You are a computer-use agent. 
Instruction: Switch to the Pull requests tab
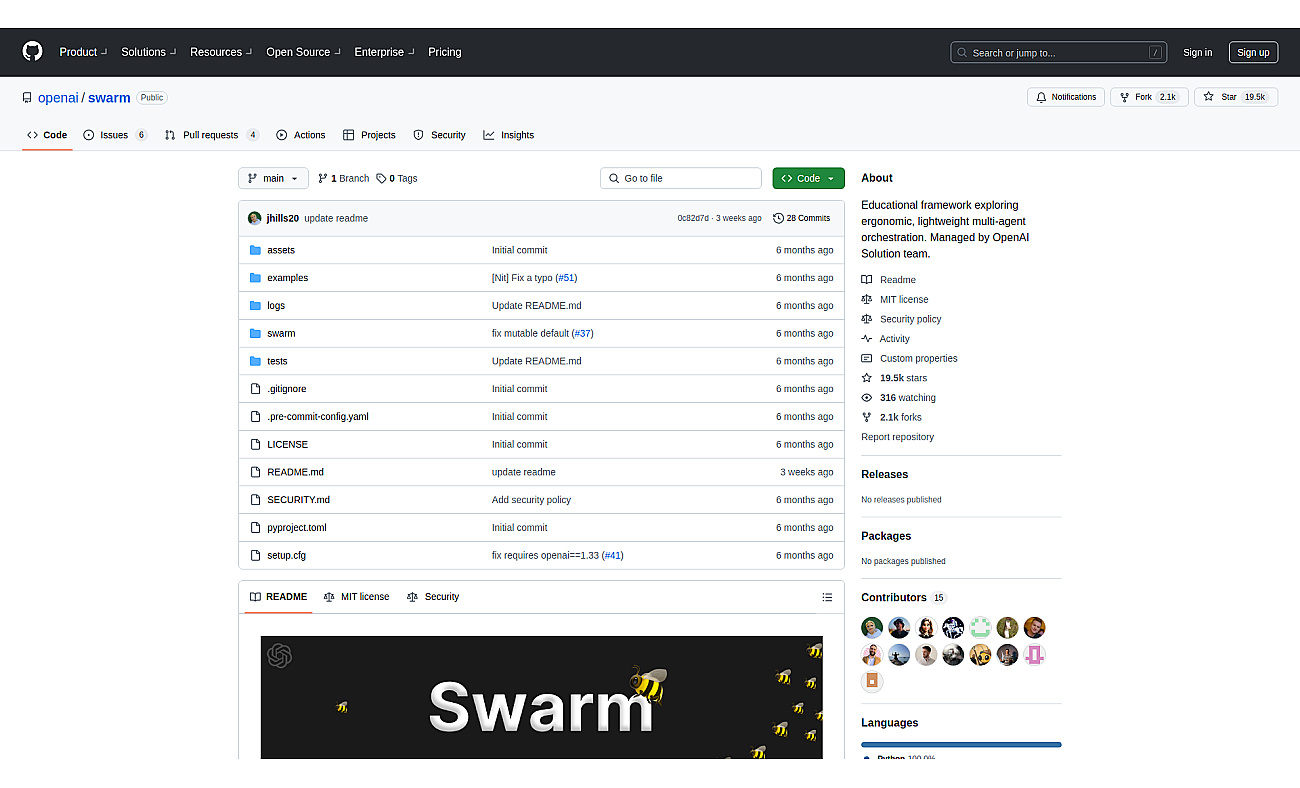click(x=212, y=135)
